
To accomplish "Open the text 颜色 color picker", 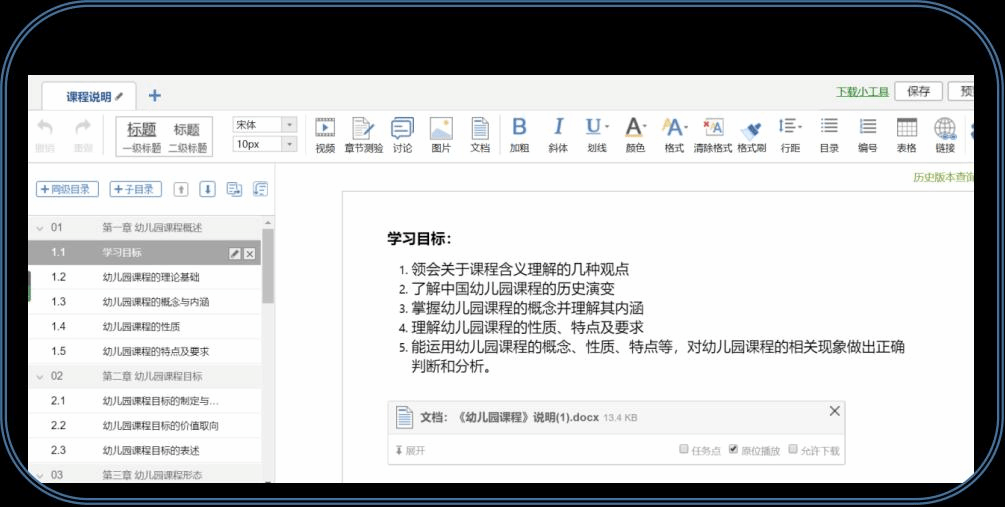I will (x=635, y=133).
